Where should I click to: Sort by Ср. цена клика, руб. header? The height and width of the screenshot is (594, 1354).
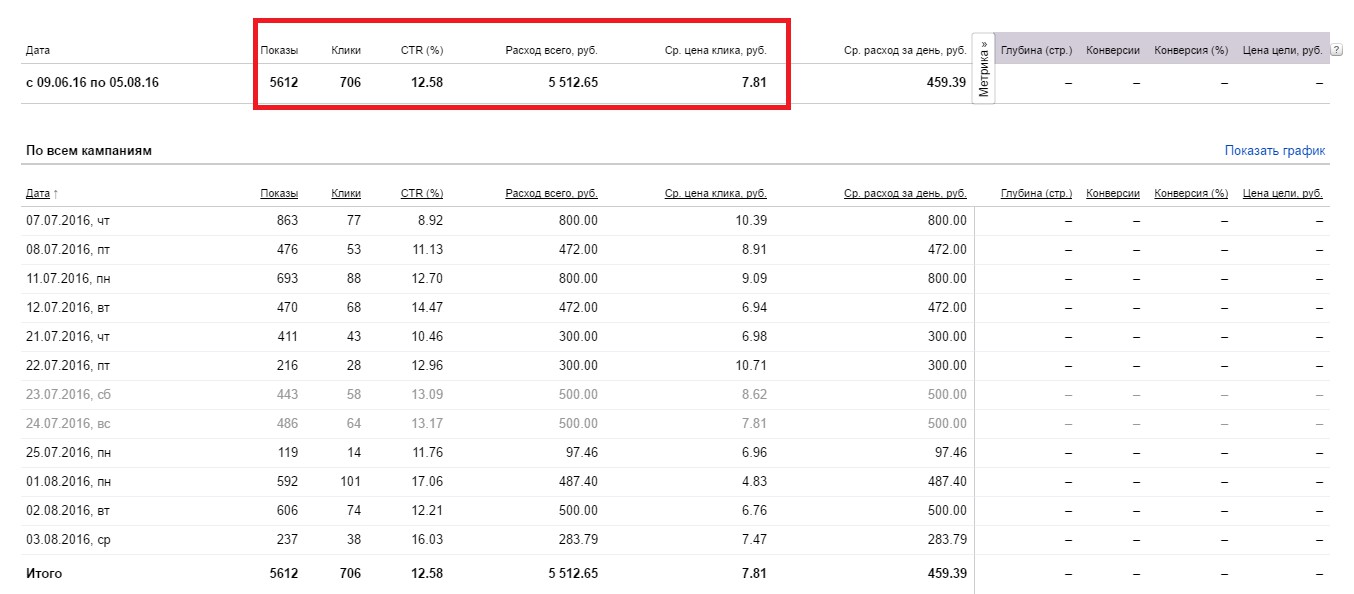point(716,193)
